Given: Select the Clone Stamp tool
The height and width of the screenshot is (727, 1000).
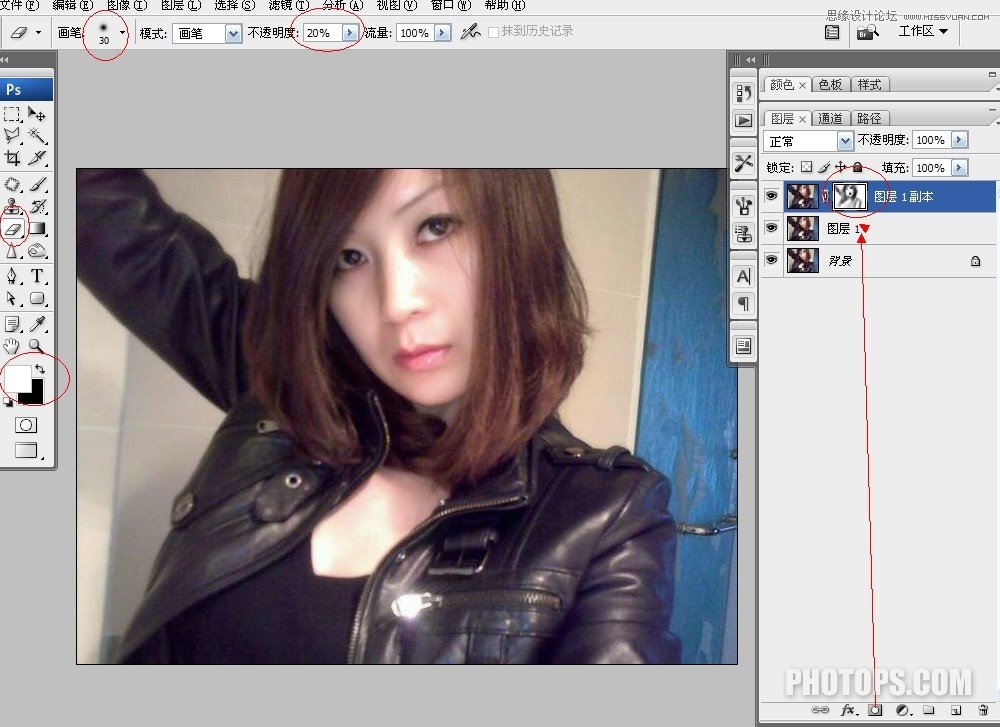Looking at the screenshot, I should click(x=12, y=206).
